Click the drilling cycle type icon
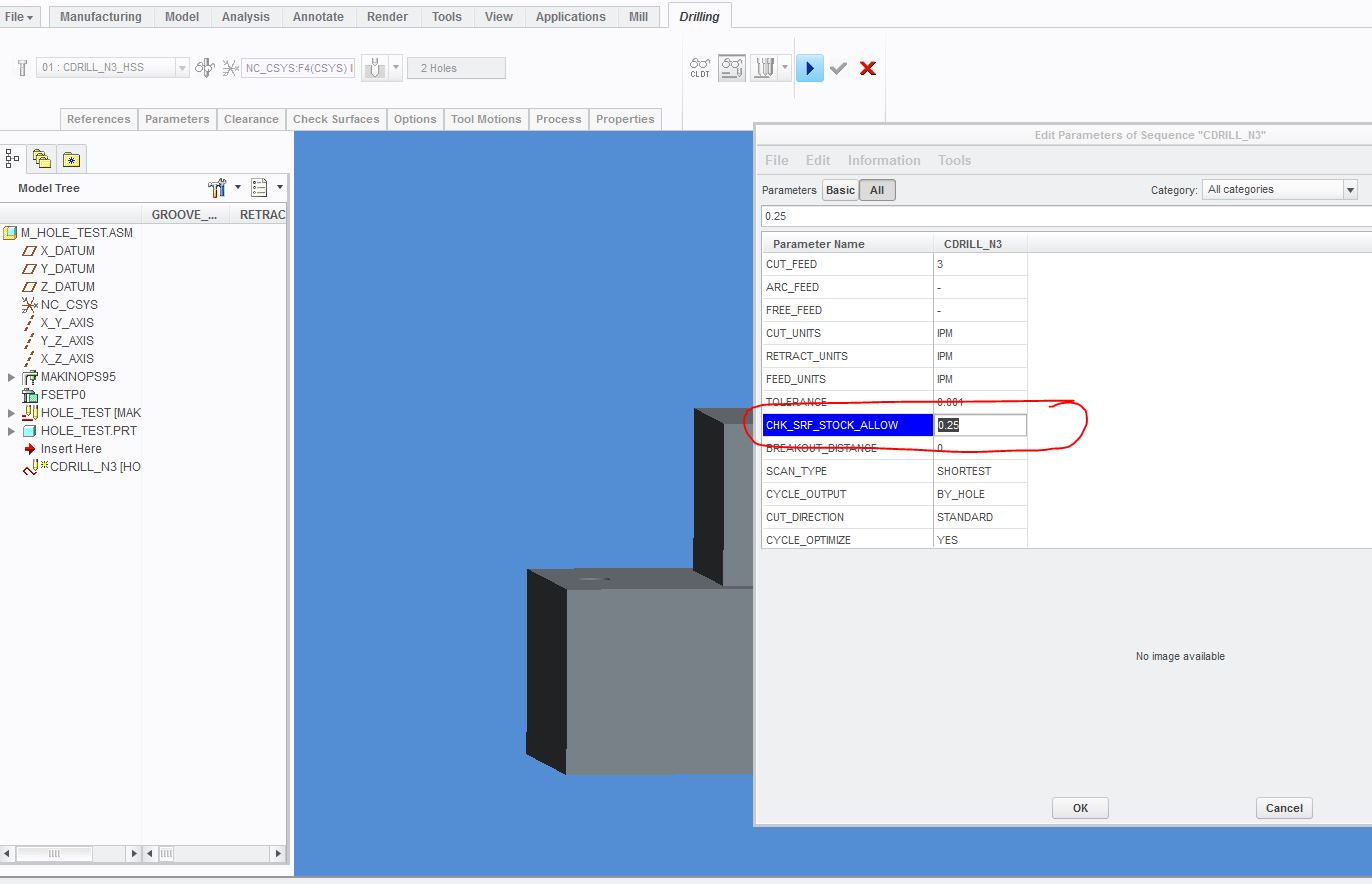Screen dimensions: 1372x884 374,68
